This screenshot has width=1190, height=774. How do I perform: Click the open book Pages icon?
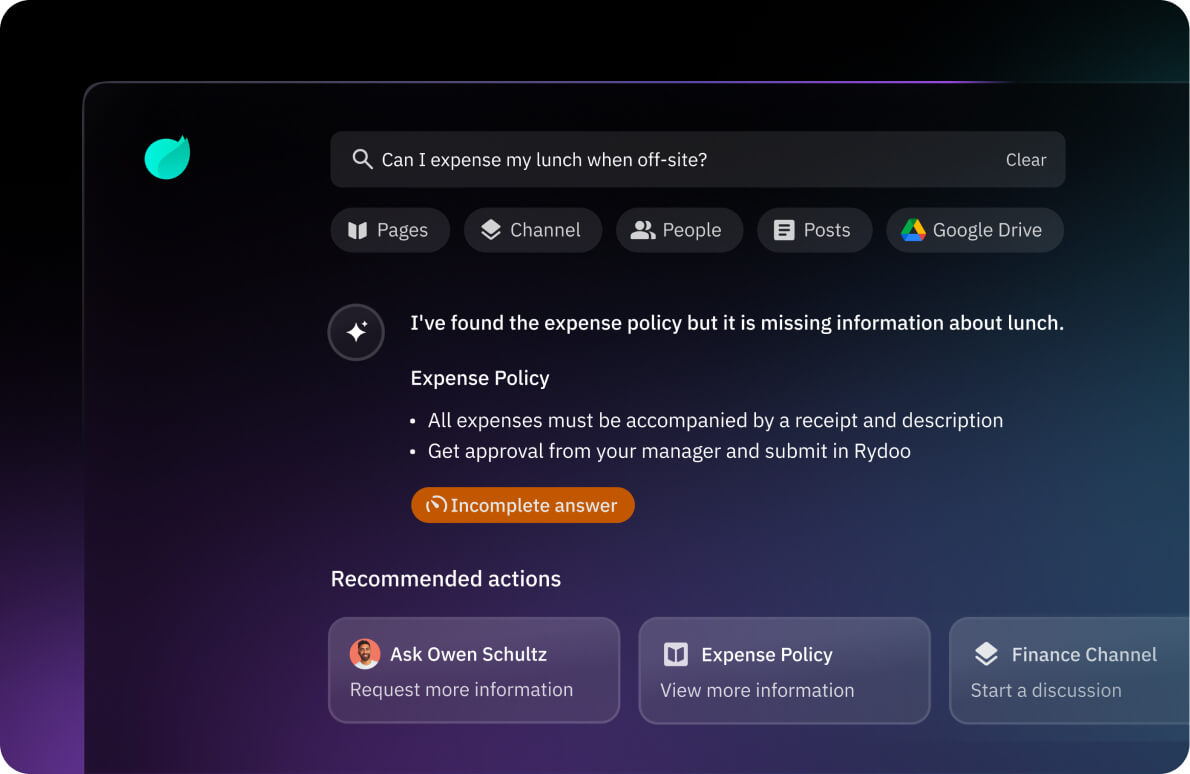(x=358, y=230)
